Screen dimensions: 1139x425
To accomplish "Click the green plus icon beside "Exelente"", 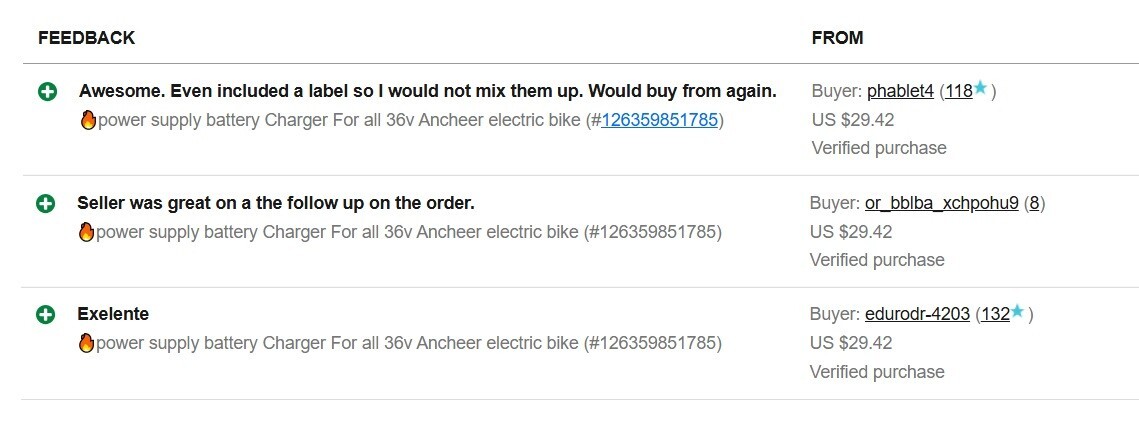I will click(45, 315).
